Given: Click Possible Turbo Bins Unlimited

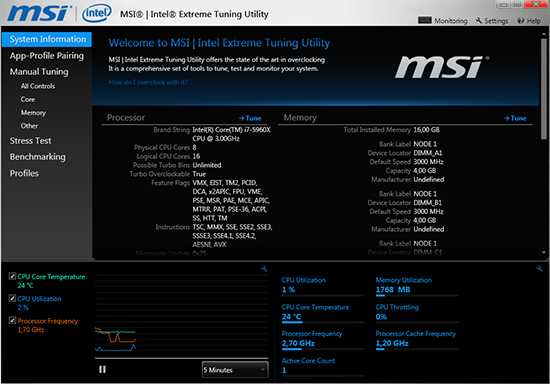Looking at the screenshot, I should point(207,165).
